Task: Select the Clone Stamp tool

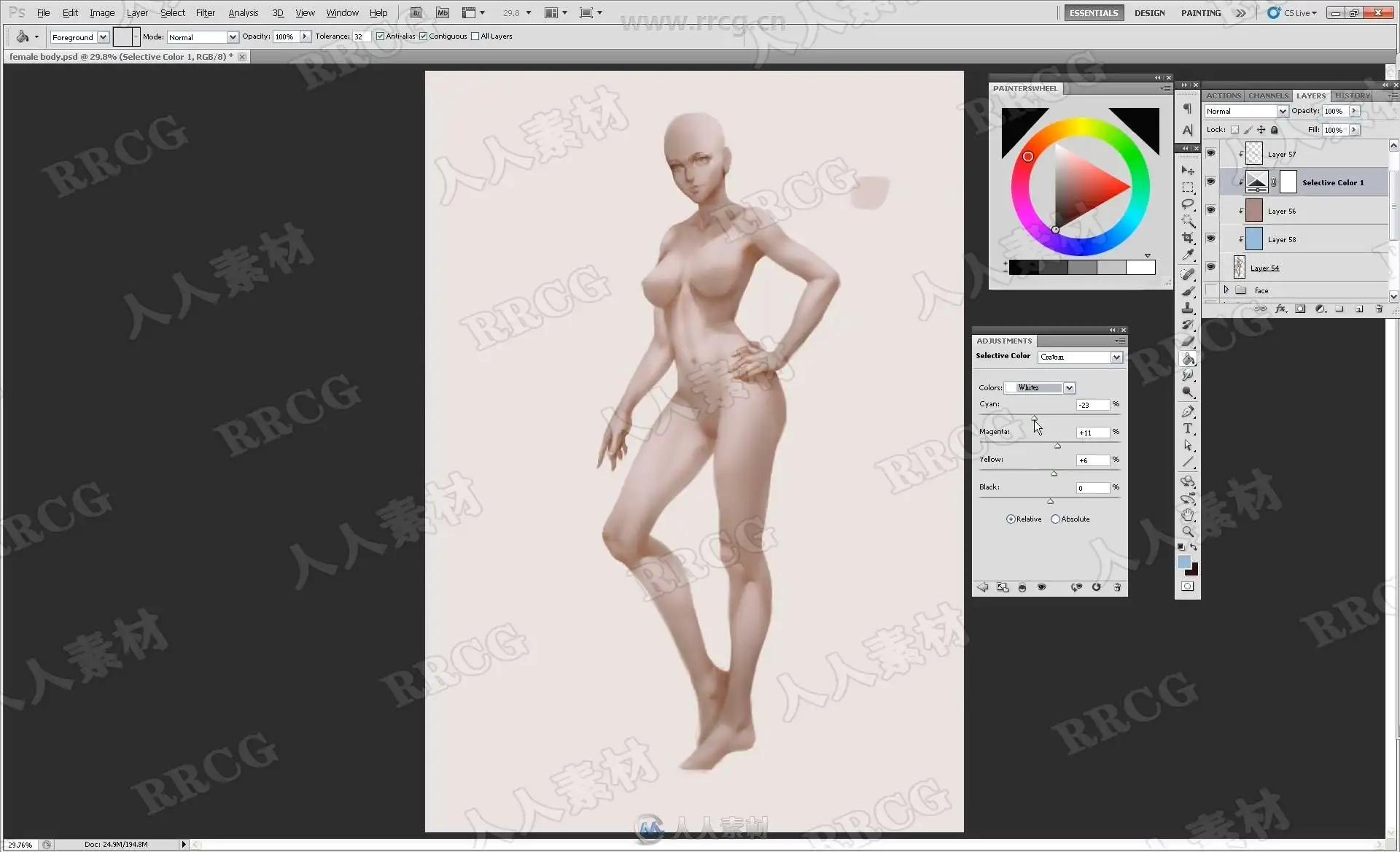Action: pyautogui.click(x=1187, y=308)
